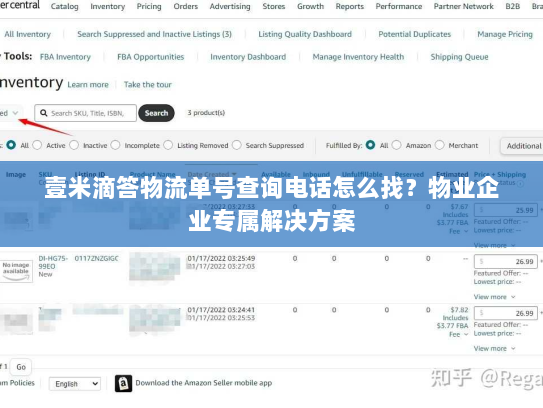Click the No image available thumbnail
This screenshot has height=408, width=543.
coord(16,271)
